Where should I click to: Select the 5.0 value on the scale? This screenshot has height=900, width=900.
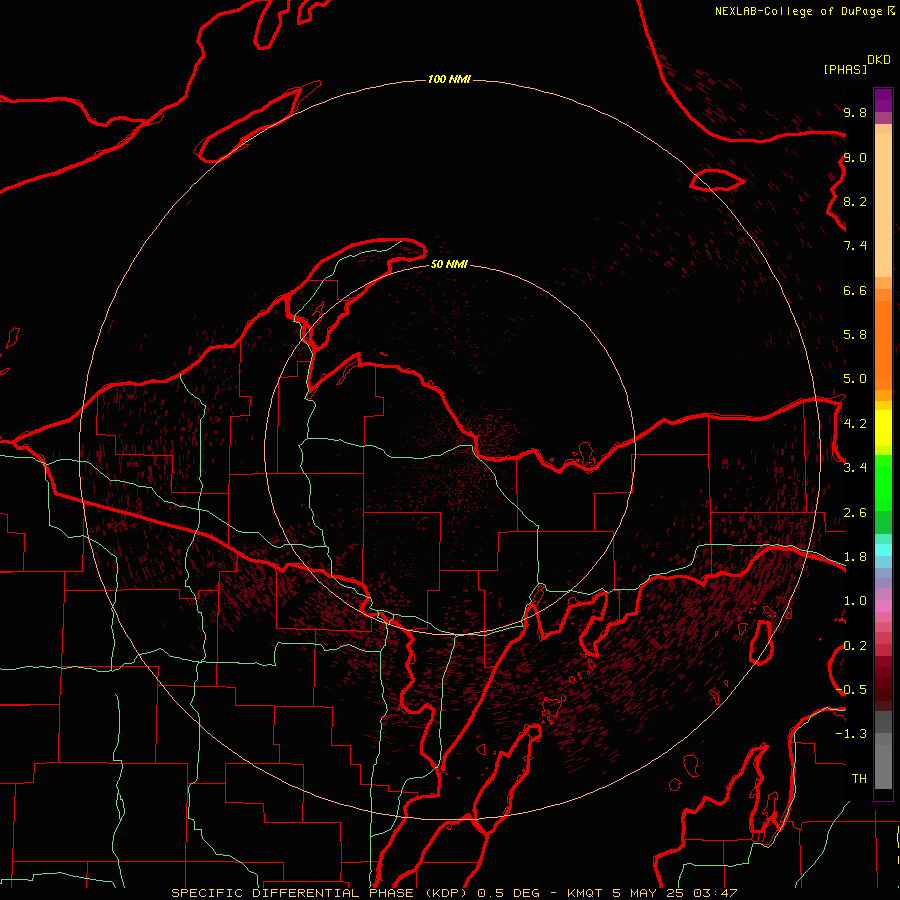click(x=855, y=379)
